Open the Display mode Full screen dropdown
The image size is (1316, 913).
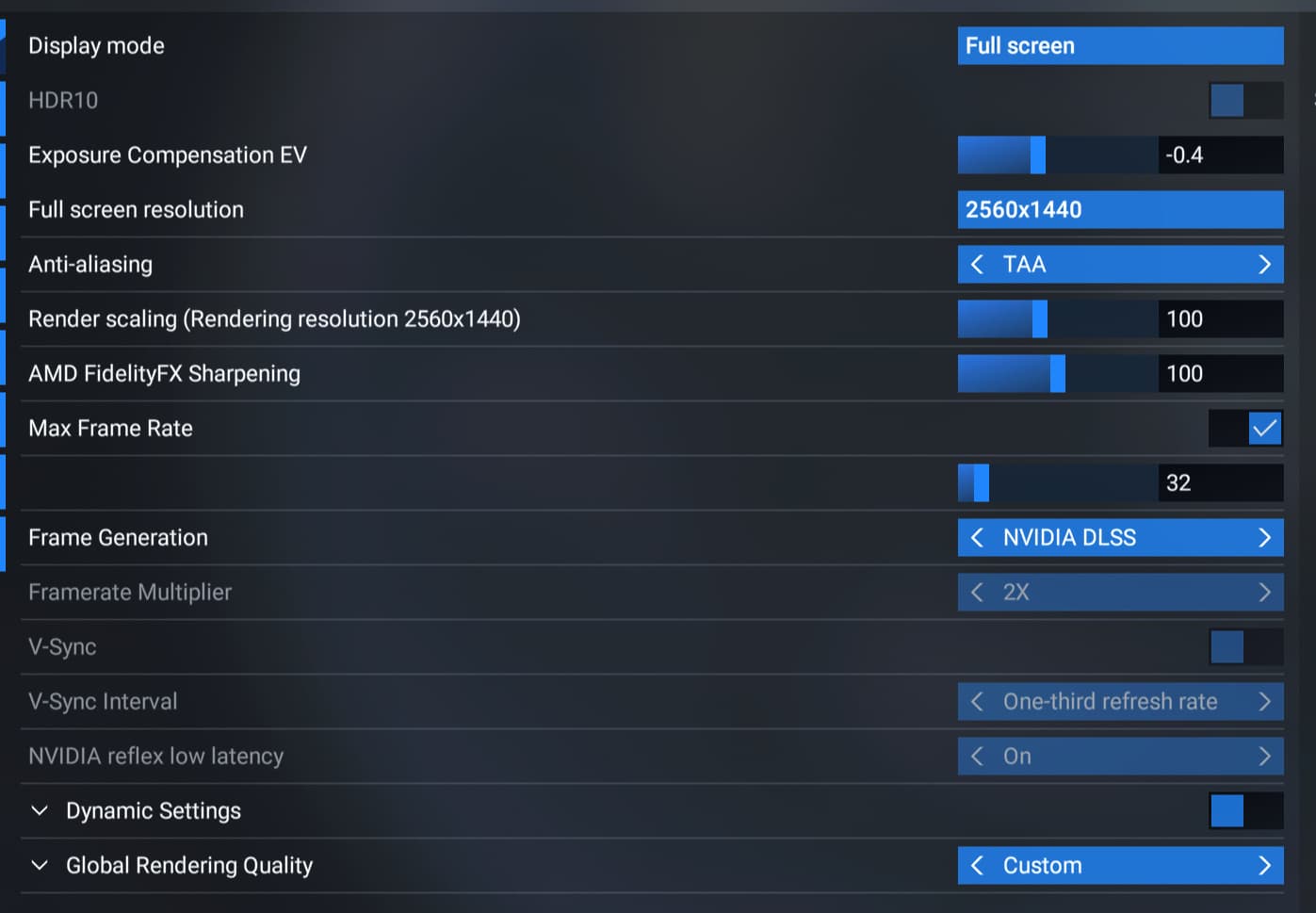click(x=1120, y=45)
